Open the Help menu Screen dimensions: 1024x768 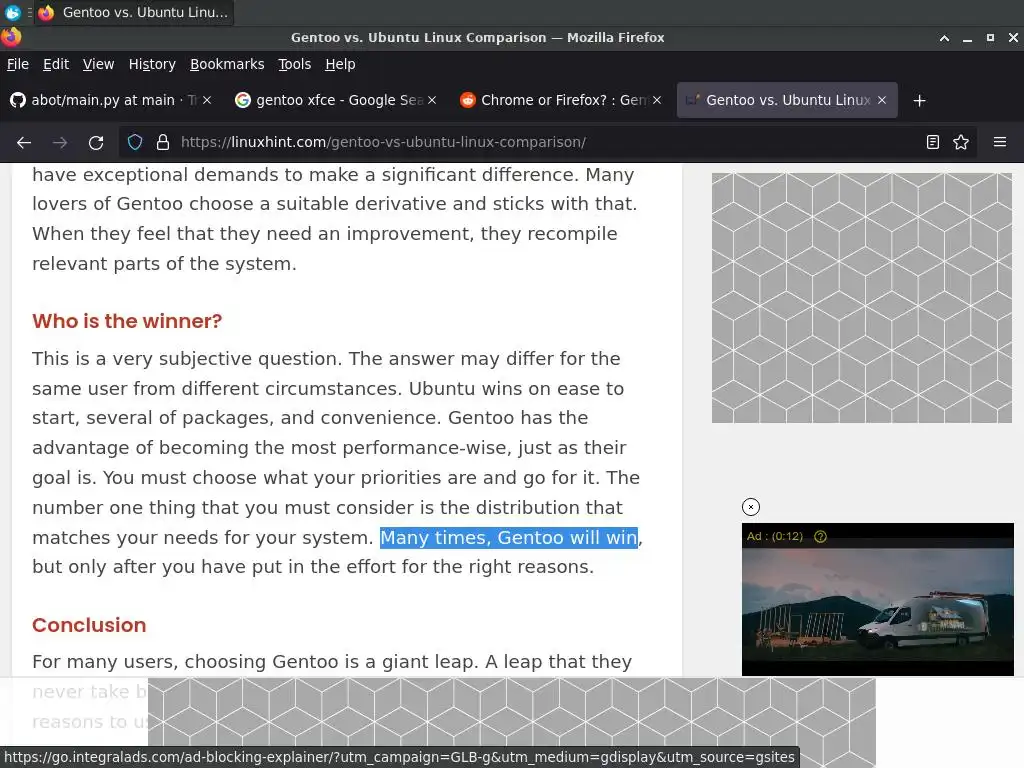(x=340, y=64)
